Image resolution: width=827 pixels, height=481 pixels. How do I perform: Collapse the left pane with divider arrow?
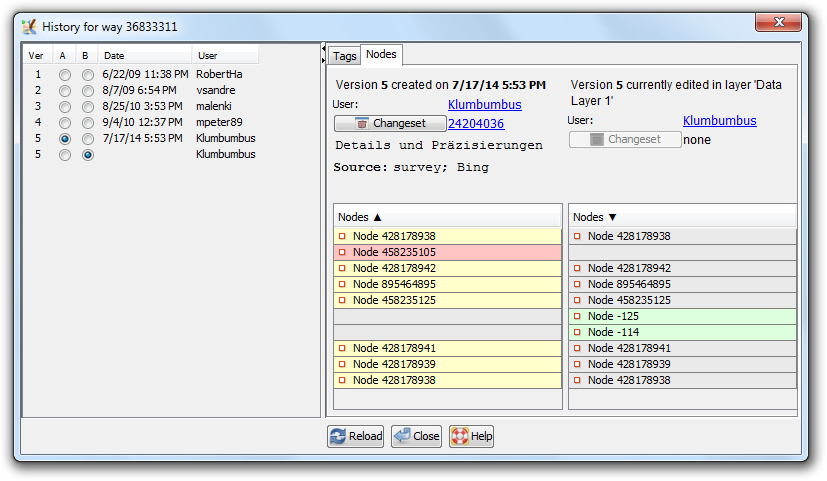(x=323, y=49)
